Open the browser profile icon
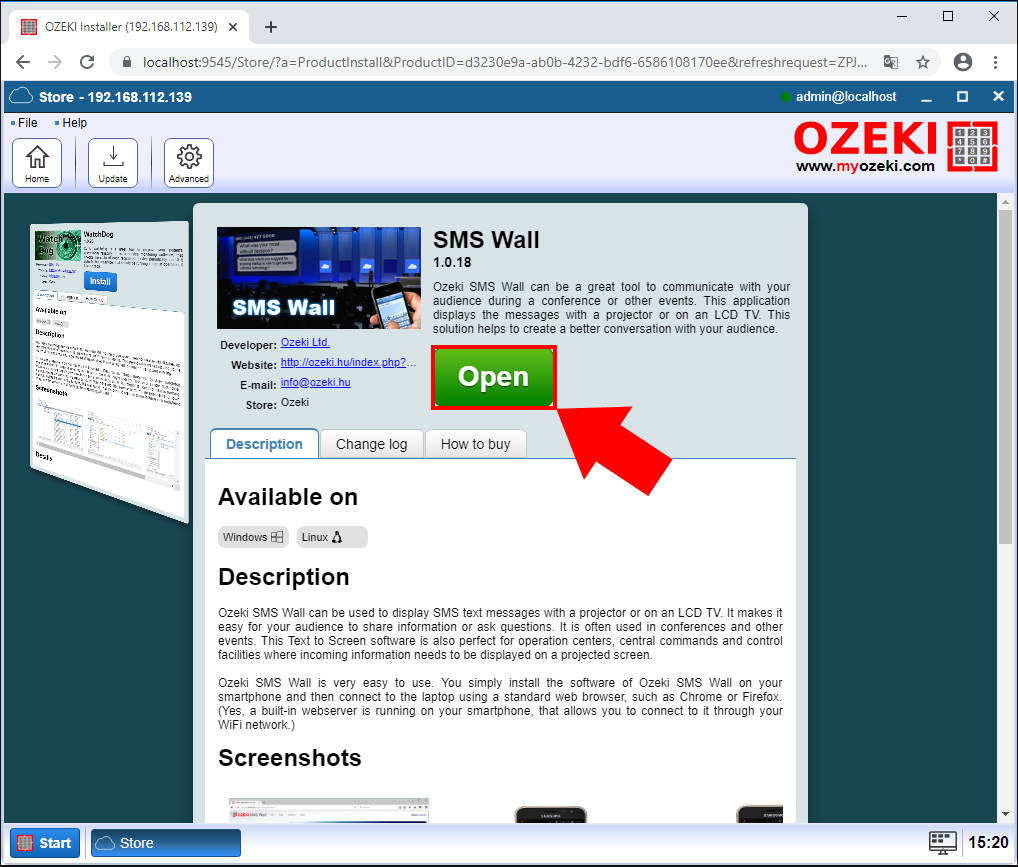Viewport: 1018px width, 867px height. coord(963,62)
